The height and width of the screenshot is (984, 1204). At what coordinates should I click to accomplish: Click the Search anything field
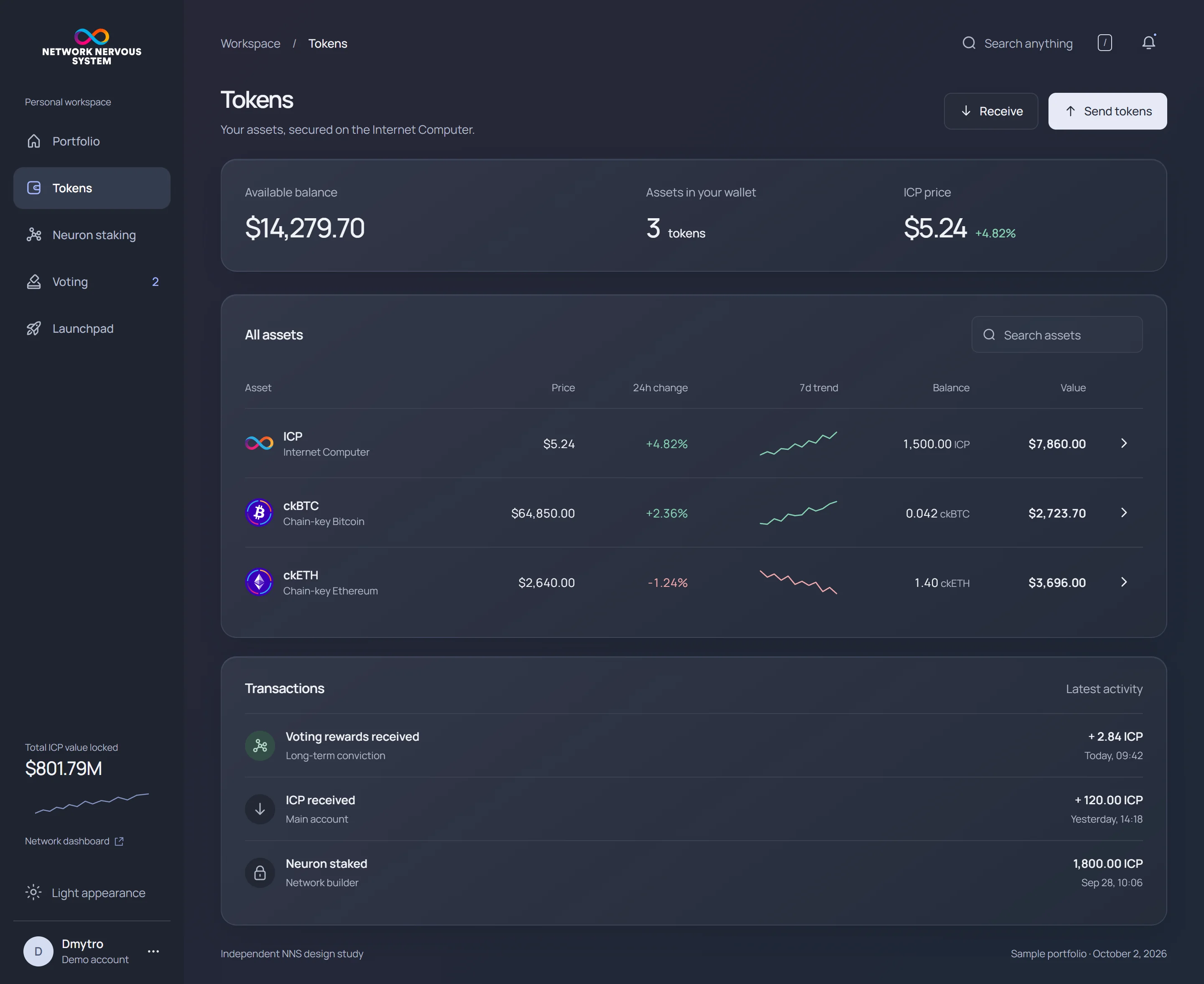(1018, 43)
